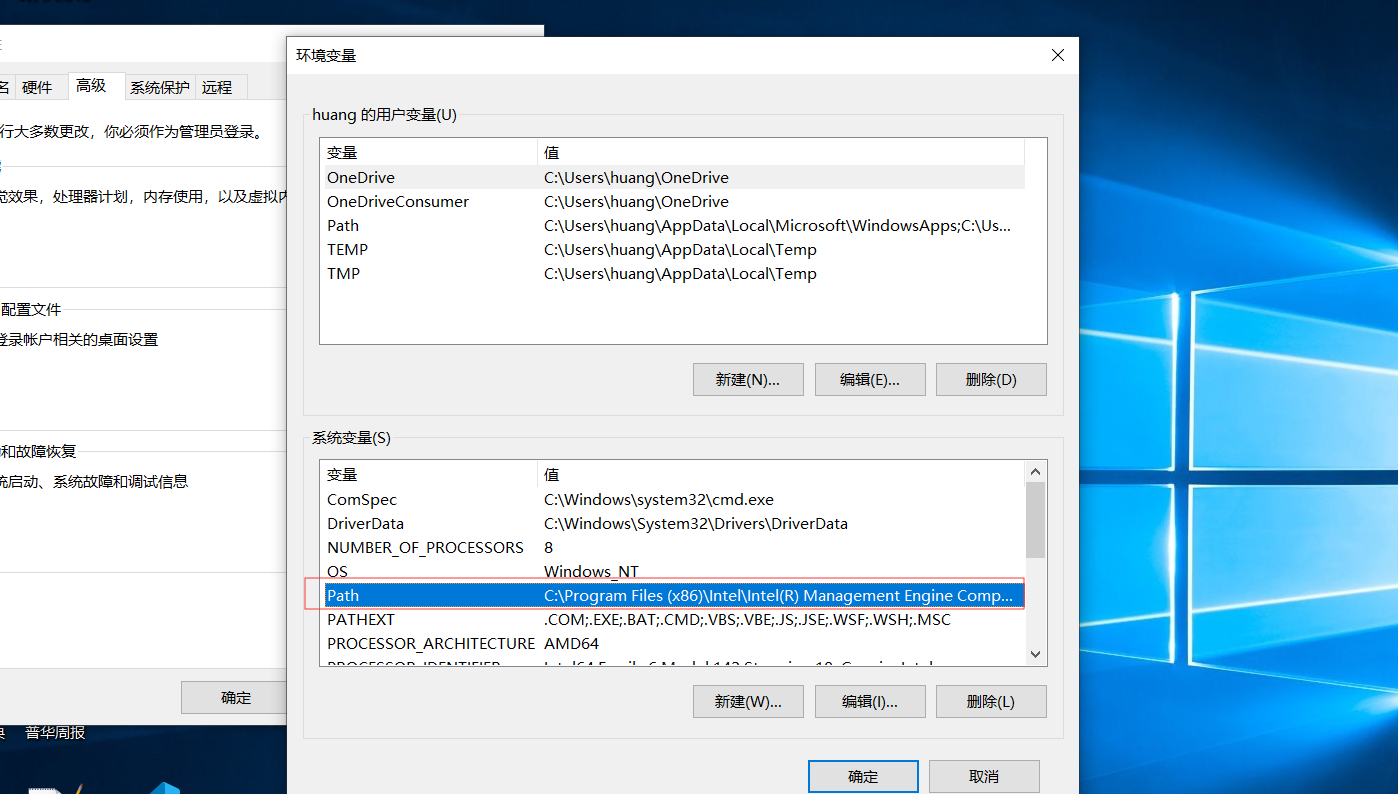The height and width of the screenshot is (794, 1398).
Task: Click the Windows_NT value cell
Action: 591,572
